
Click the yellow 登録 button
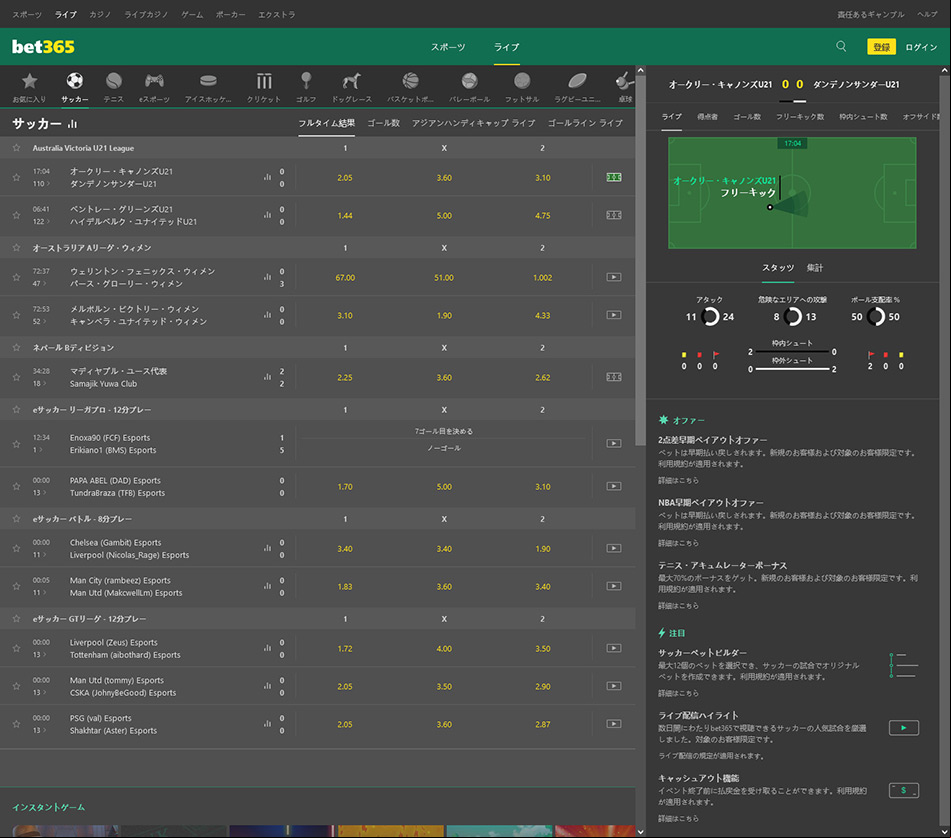pyautogui.click(x=881, y=47)
